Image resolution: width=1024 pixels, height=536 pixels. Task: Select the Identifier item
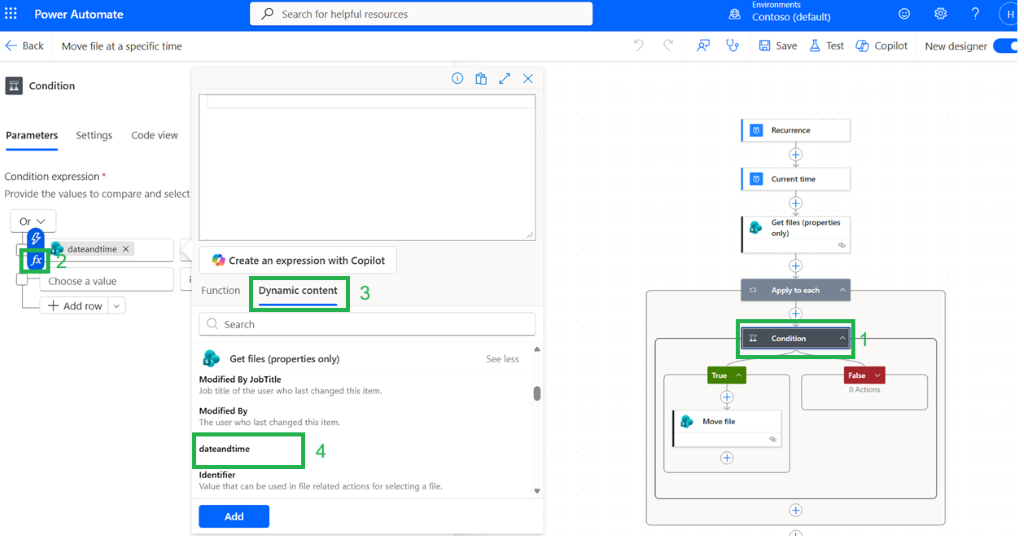click(321, 480)
